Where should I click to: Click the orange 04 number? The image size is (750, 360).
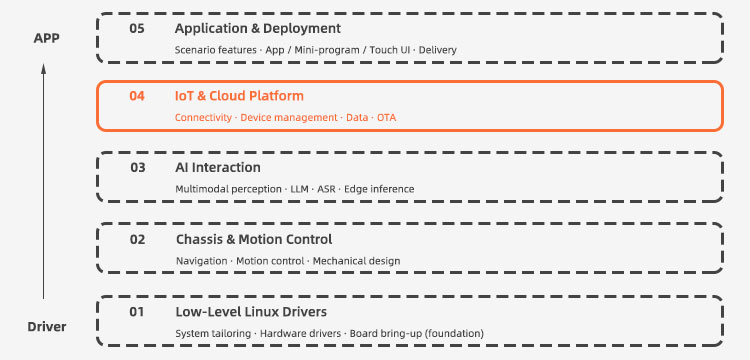[136, 96]
